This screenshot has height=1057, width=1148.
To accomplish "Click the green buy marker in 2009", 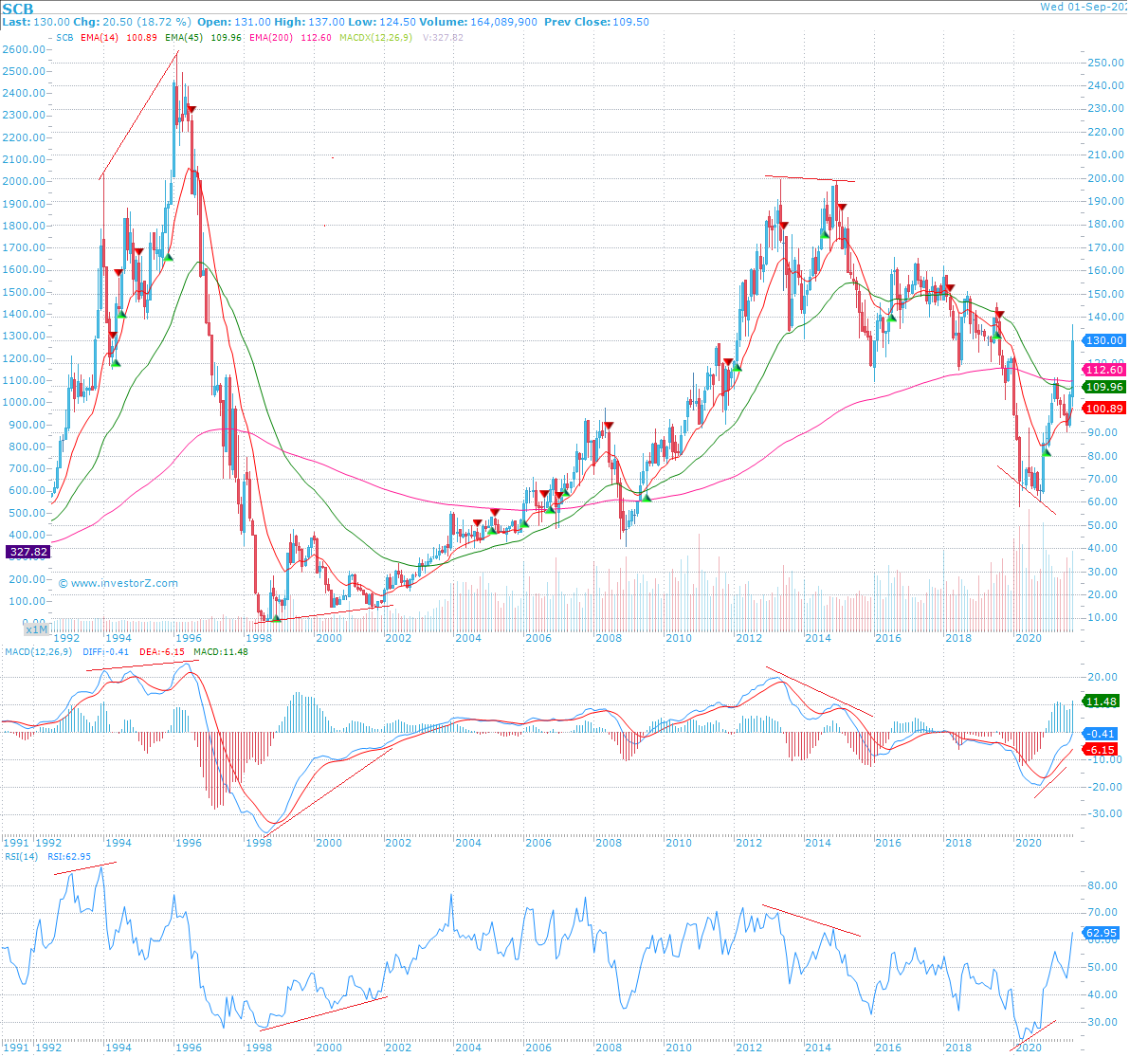I will [x=647, y=497].
